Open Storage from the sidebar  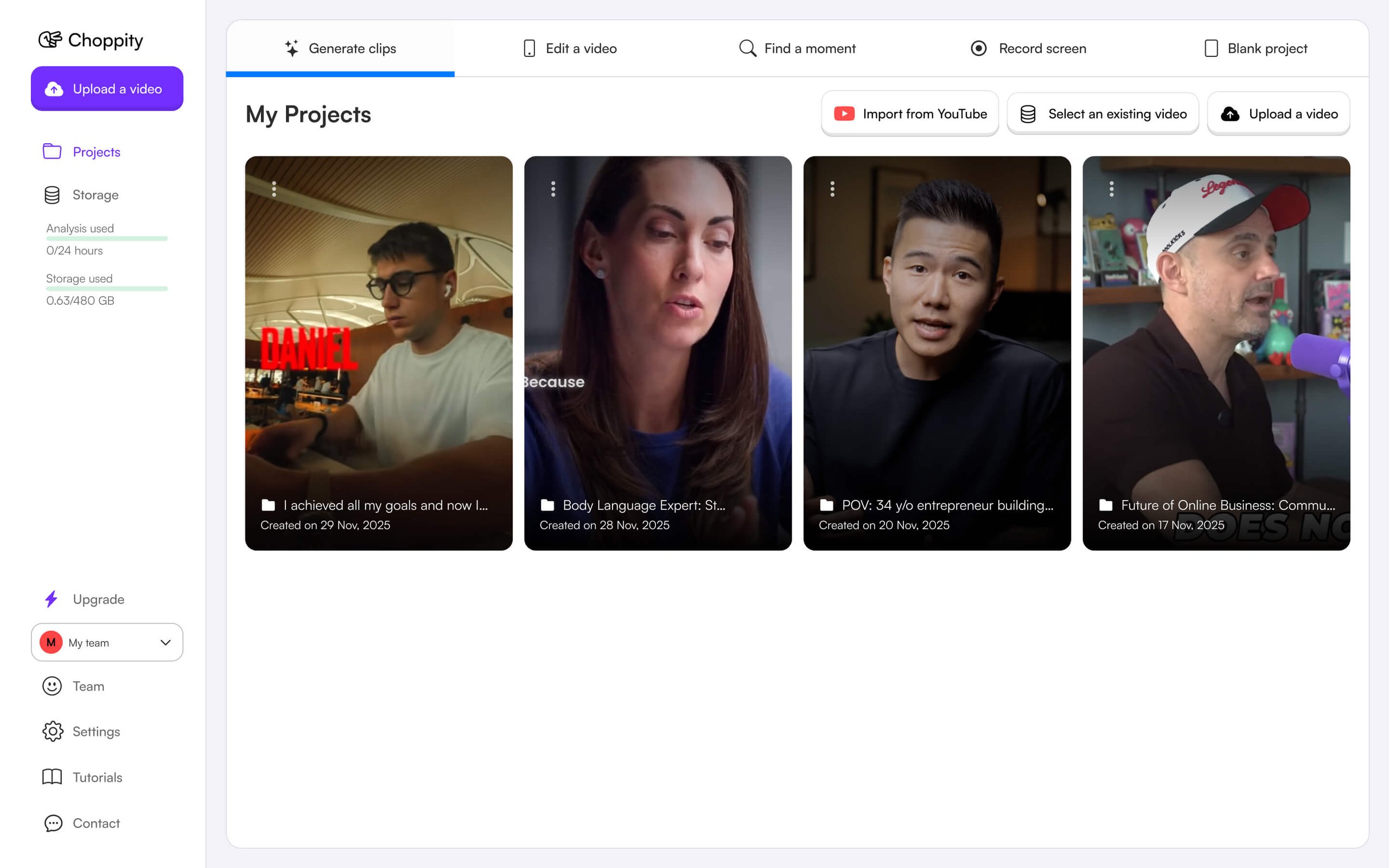[x=95, y=195]
